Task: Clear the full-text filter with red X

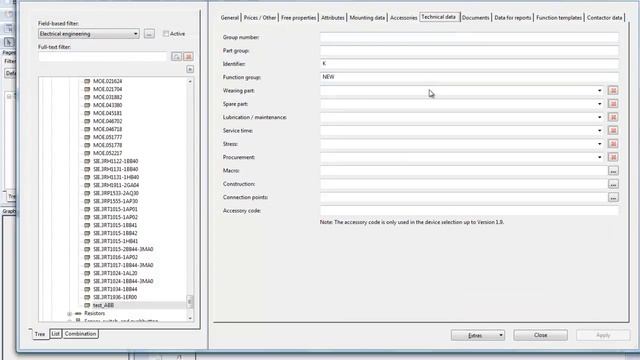Action: [x=188, y=57]
